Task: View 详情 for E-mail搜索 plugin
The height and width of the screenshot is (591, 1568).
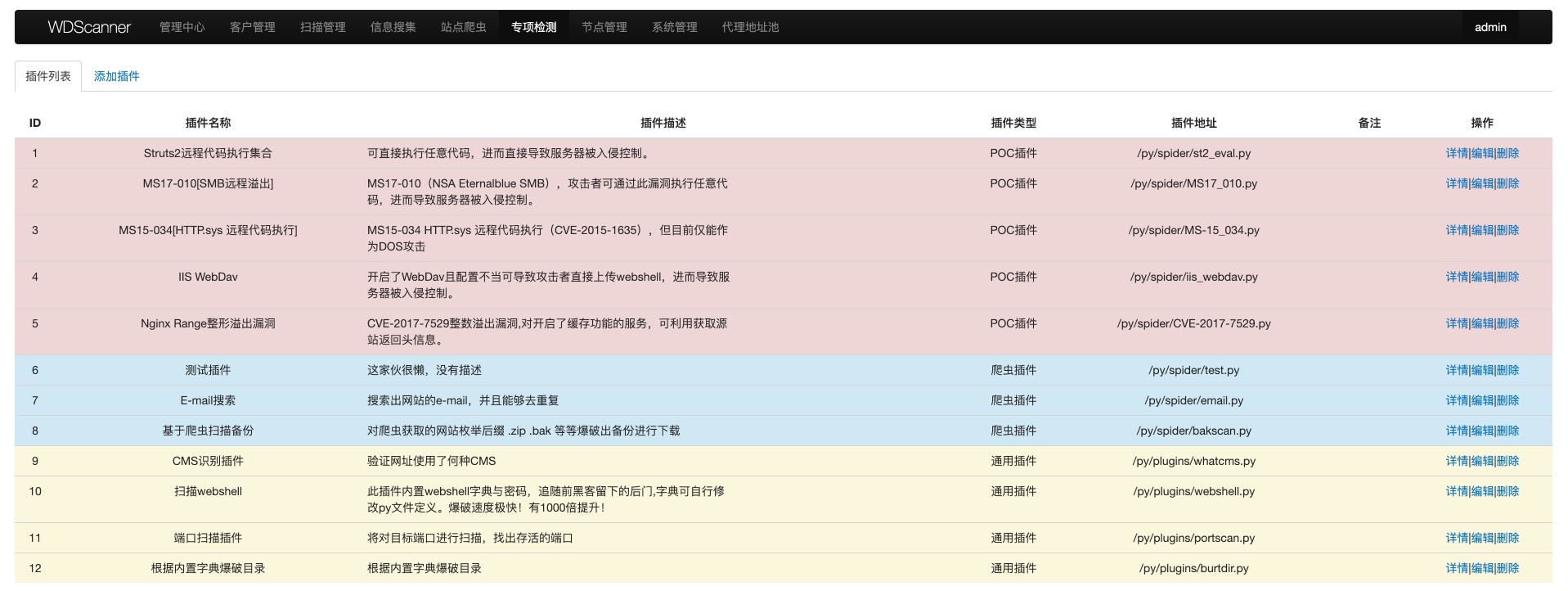Action: pyautogui.click(x=1457, y=400)
